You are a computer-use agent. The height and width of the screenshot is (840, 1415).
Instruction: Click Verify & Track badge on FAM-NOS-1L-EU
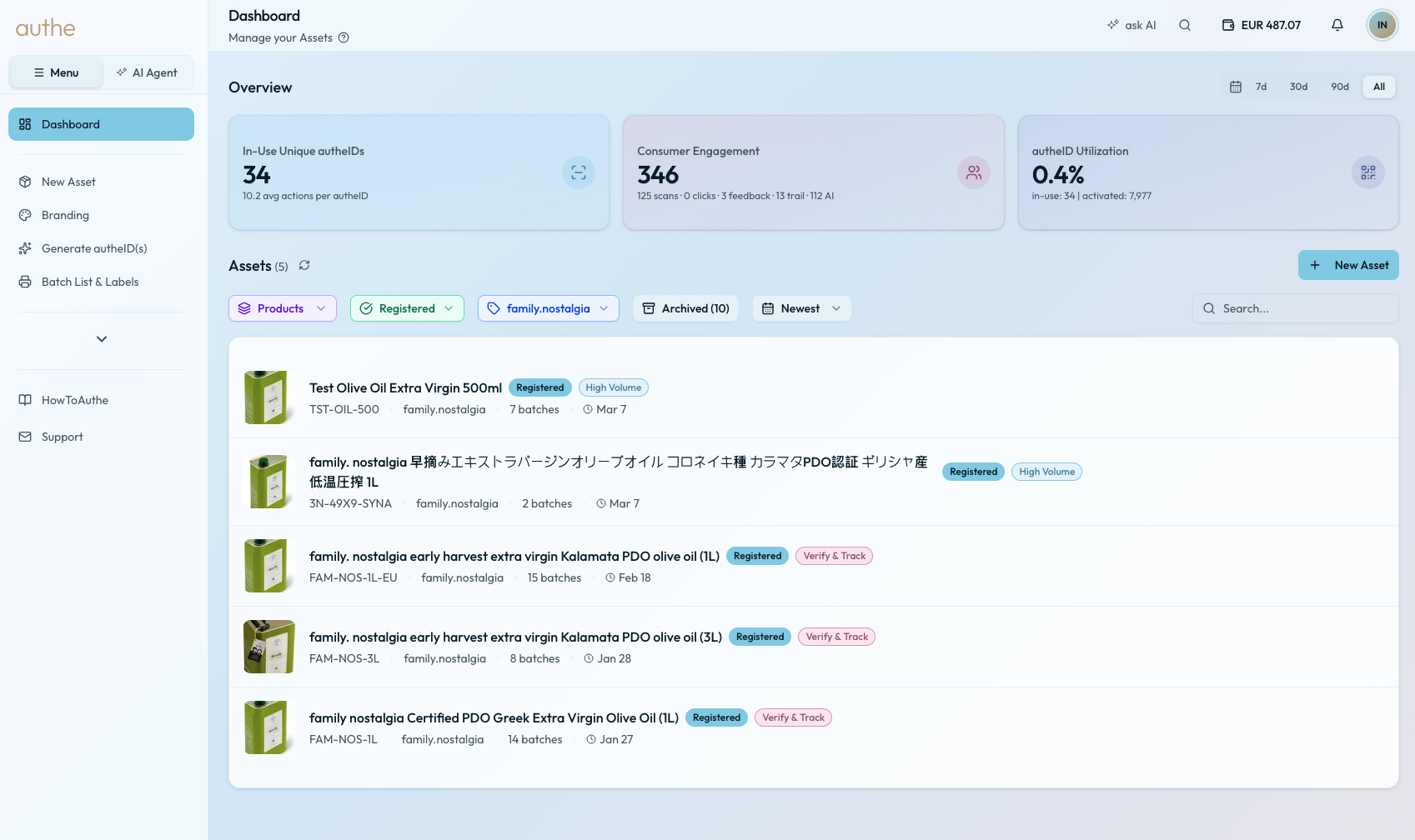pos(835,556)
